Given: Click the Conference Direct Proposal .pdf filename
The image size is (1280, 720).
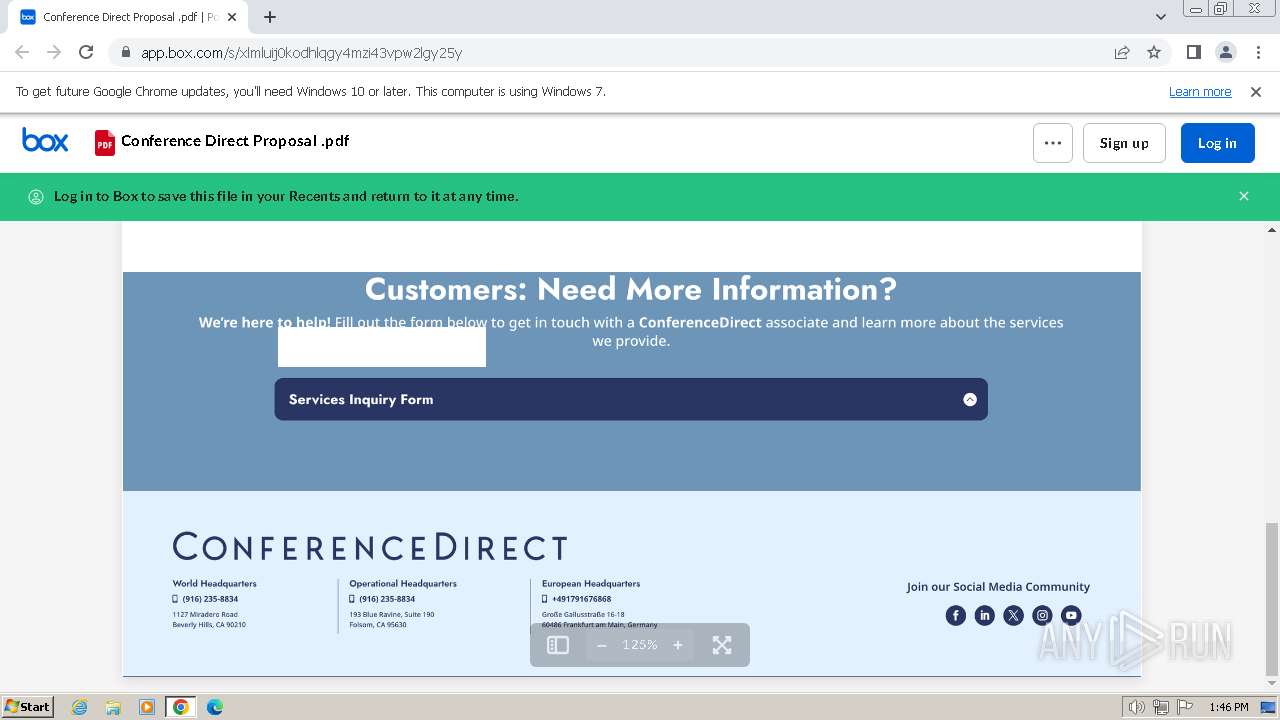Looking at the screenshot, I should [235, 141].
